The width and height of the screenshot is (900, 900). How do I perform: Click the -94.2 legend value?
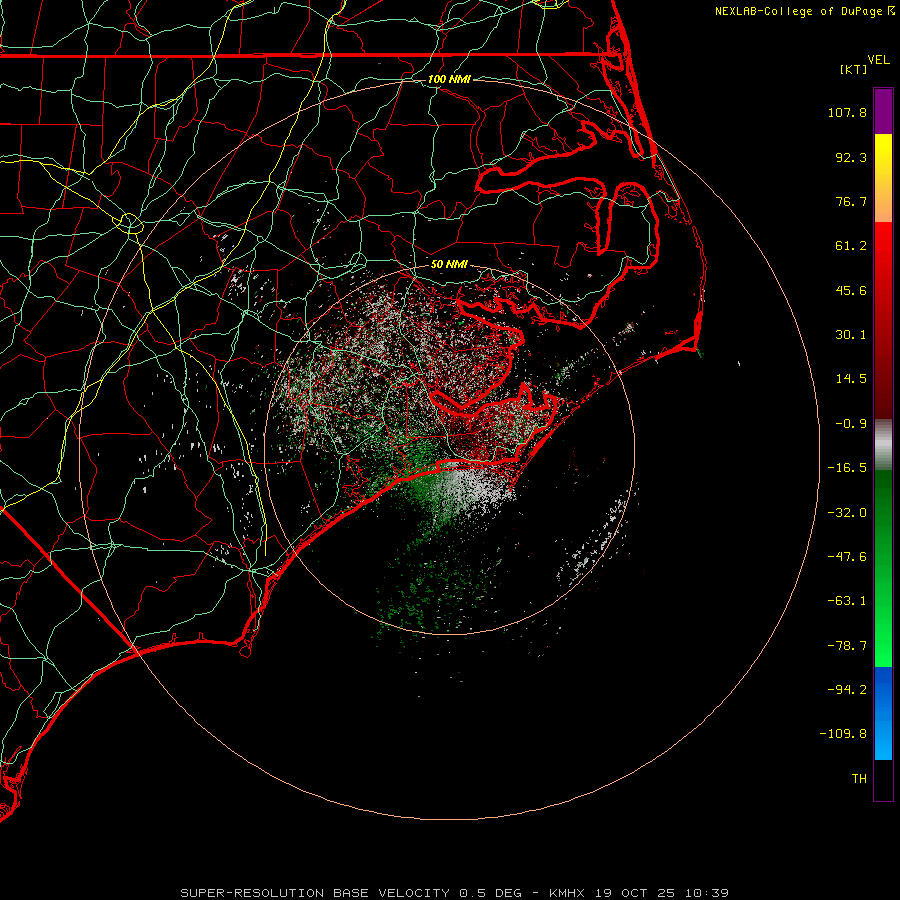point(847,689)
